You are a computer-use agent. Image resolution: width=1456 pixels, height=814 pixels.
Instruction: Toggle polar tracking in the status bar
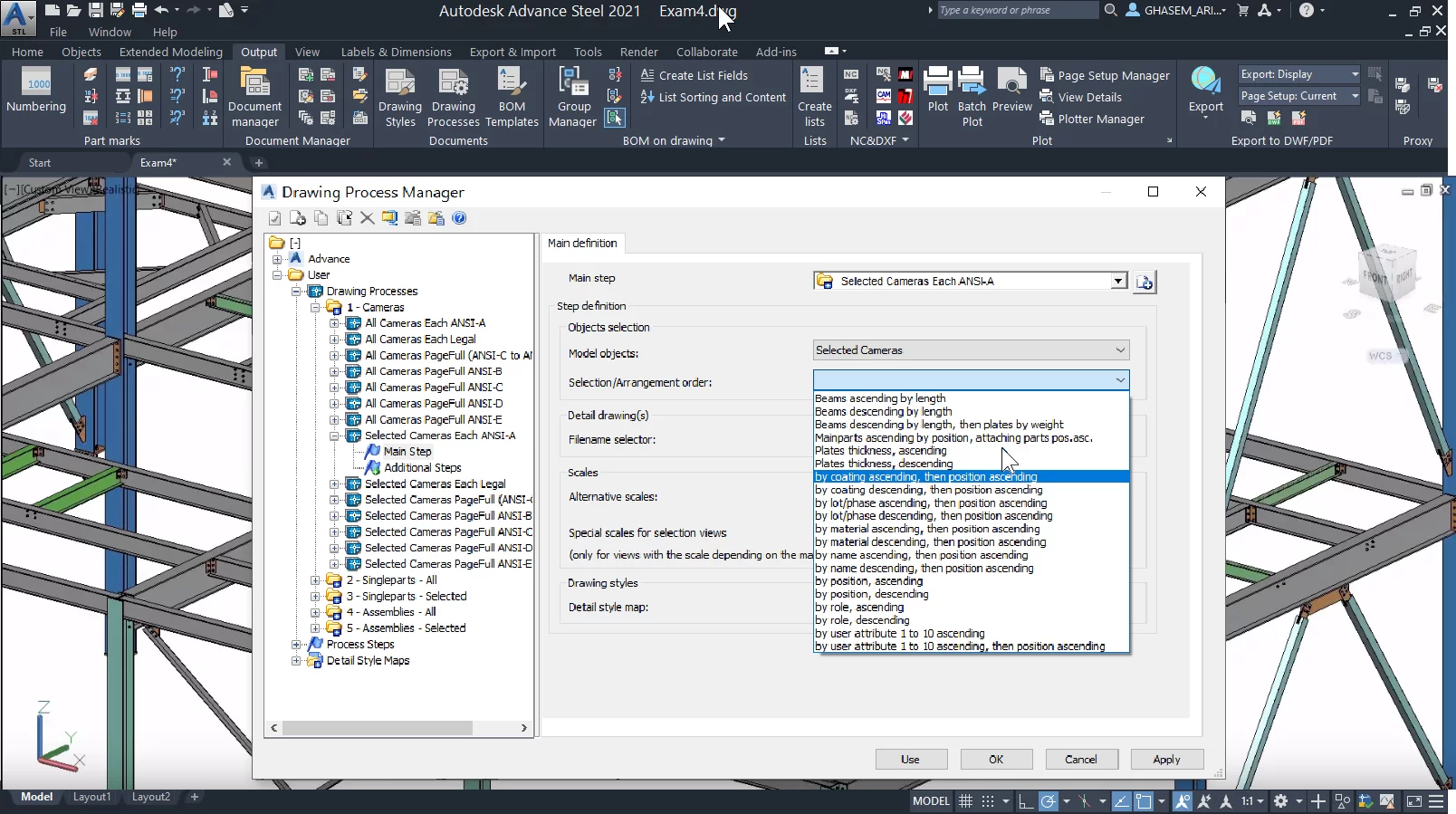click(x=1049, y=801)
